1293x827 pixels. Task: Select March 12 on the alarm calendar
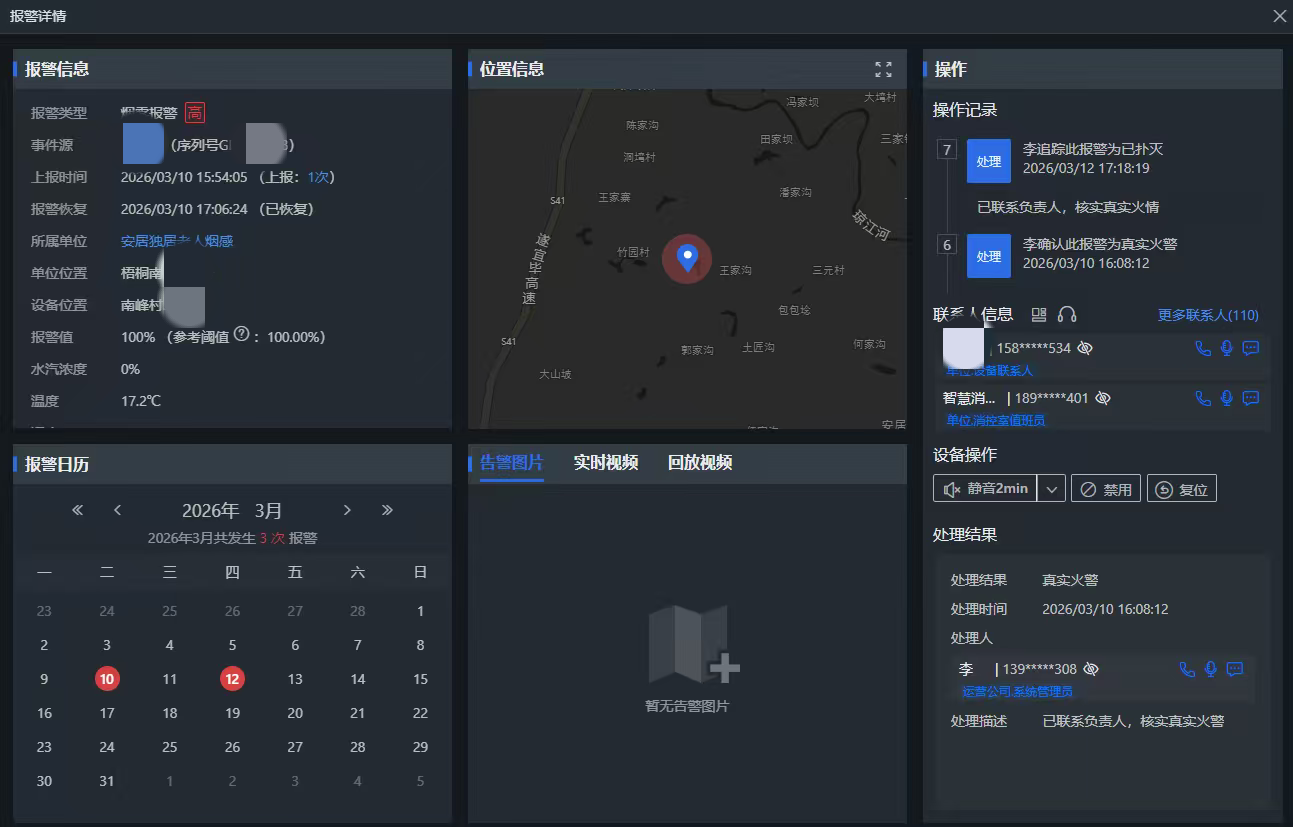click(232, 679)
